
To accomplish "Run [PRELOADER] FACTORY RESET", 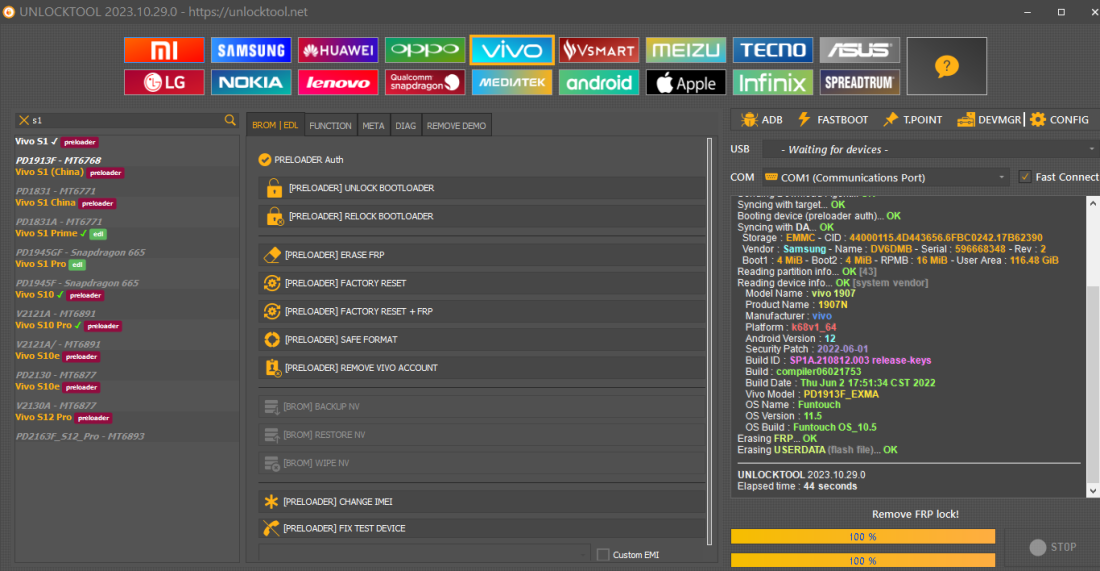I will [x=482, y=283].
